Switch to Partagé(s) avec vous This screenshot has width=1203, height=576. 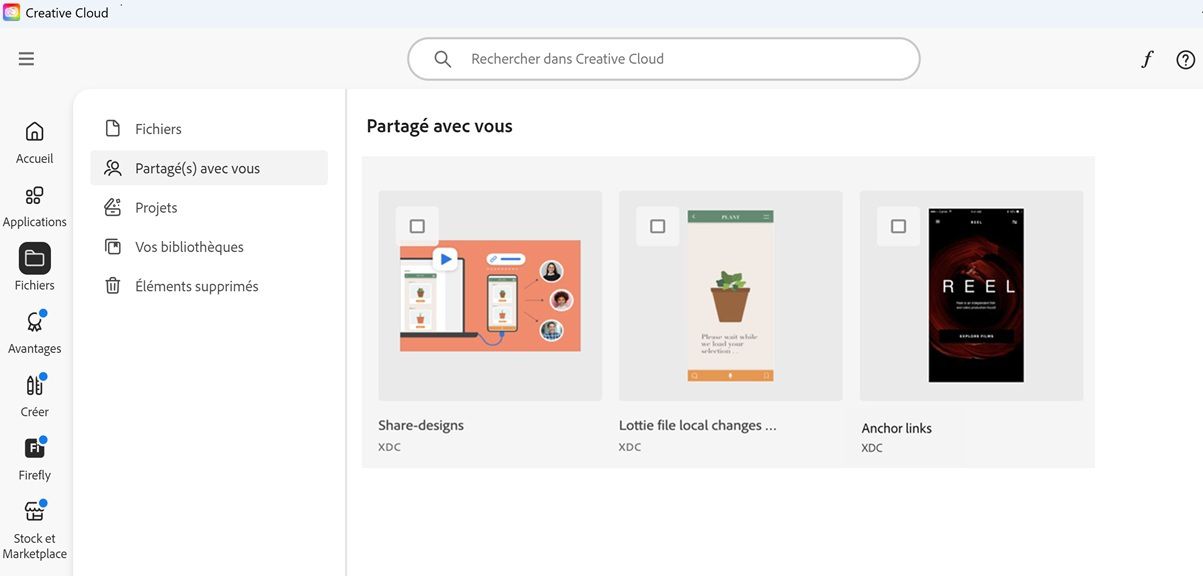pos(197,167)
